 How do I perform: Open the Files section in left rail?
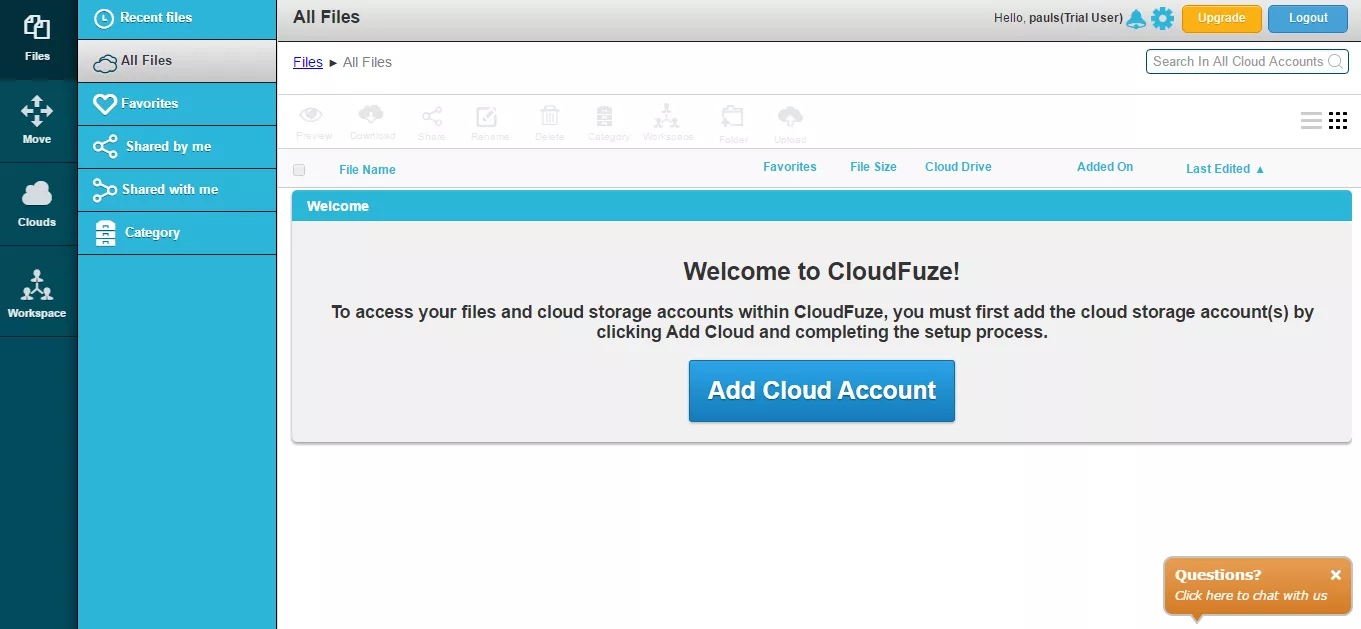[x=37, y=40]
